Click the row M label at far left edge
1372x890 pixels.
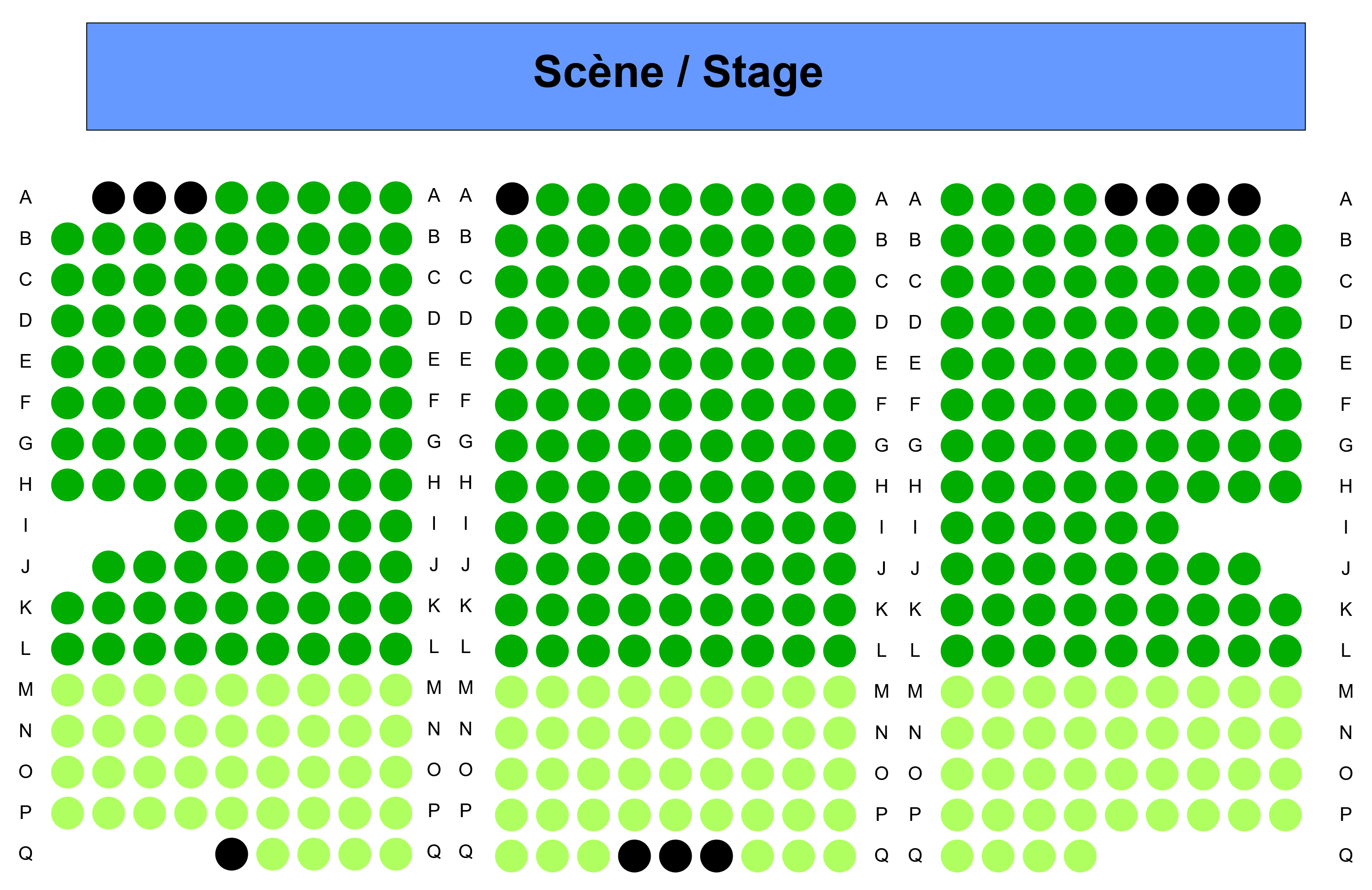(25, 689)
